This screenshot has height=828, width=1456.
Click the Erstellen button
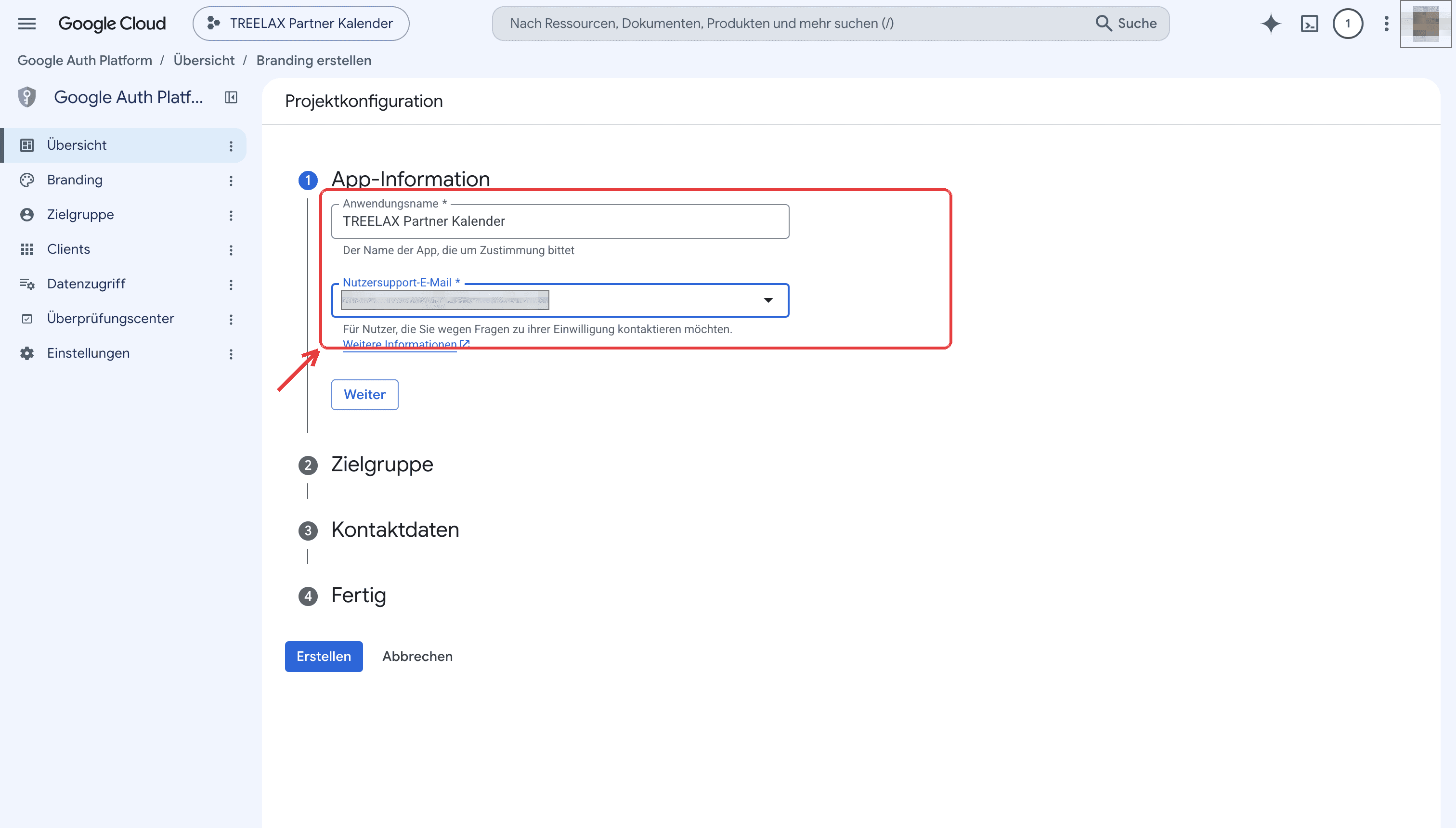(324, 657)
